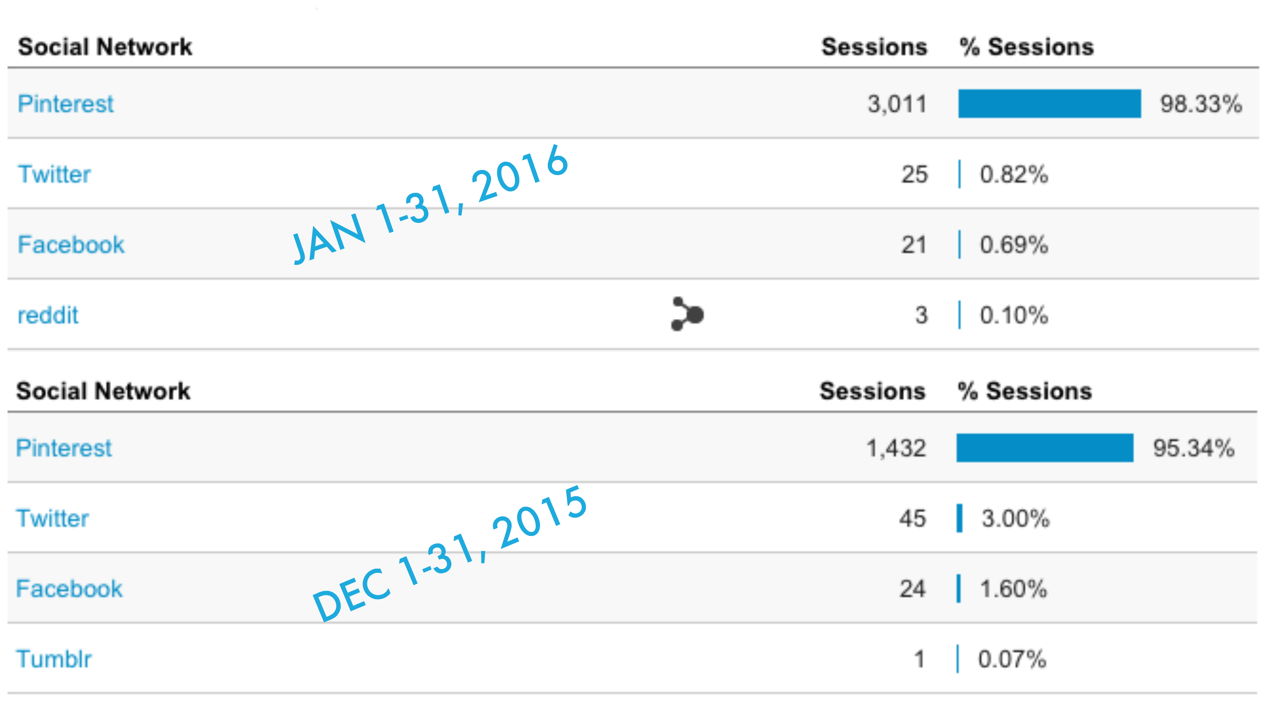Open the reddit social network link

tap(48, 315)
